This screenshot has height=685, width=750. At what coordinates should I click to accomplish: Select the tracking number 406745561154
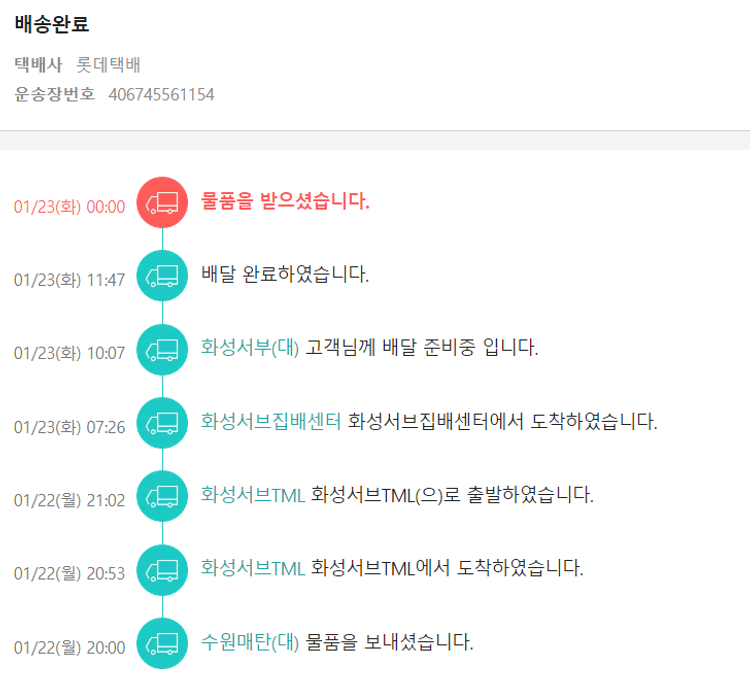(161, 95)
